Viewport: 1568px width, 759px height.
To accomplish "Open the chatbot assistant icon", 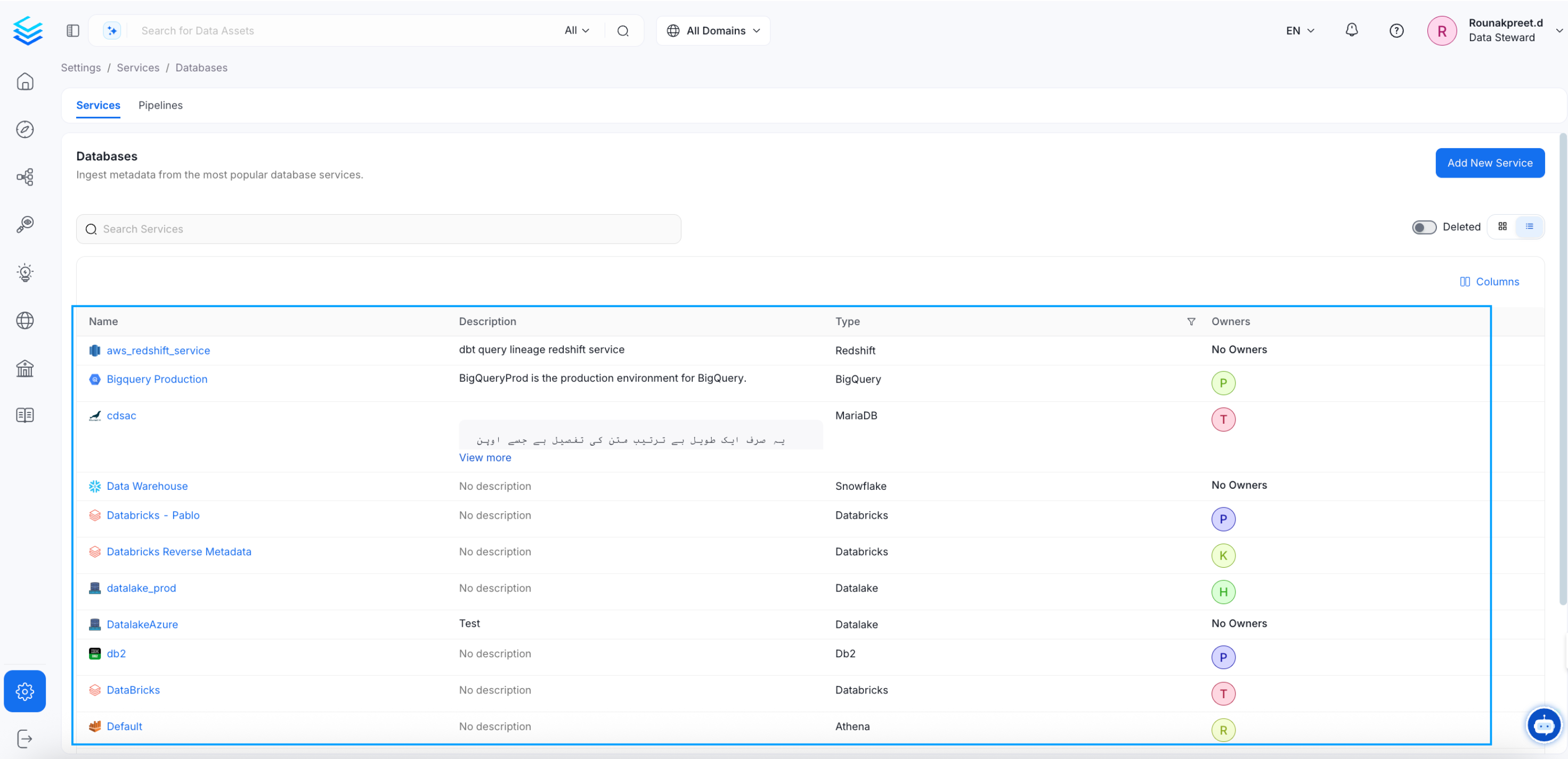I will click(x=1543, y=725).
